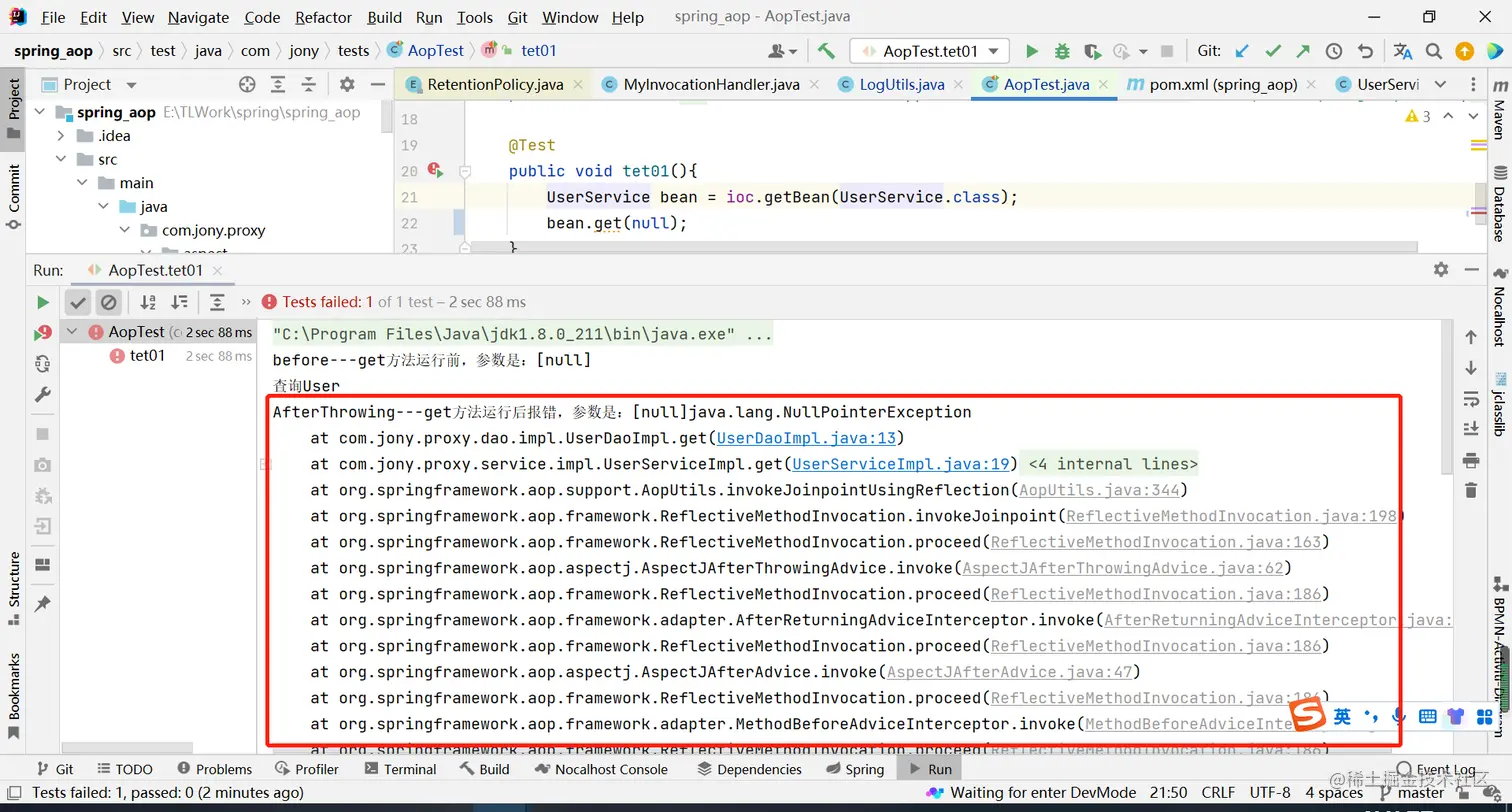Open AopUtils.java:344 link
The height and width of the screenshot is (812, 1512).
tap(1100, 490)
